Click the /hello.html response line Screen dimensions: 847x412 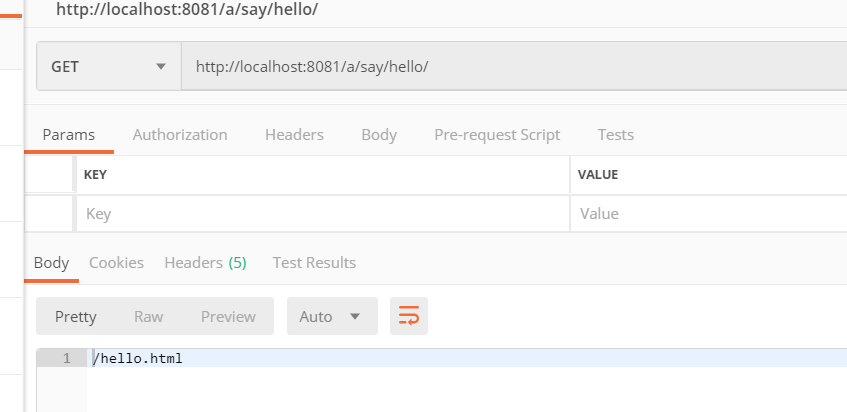click(138, 358)
